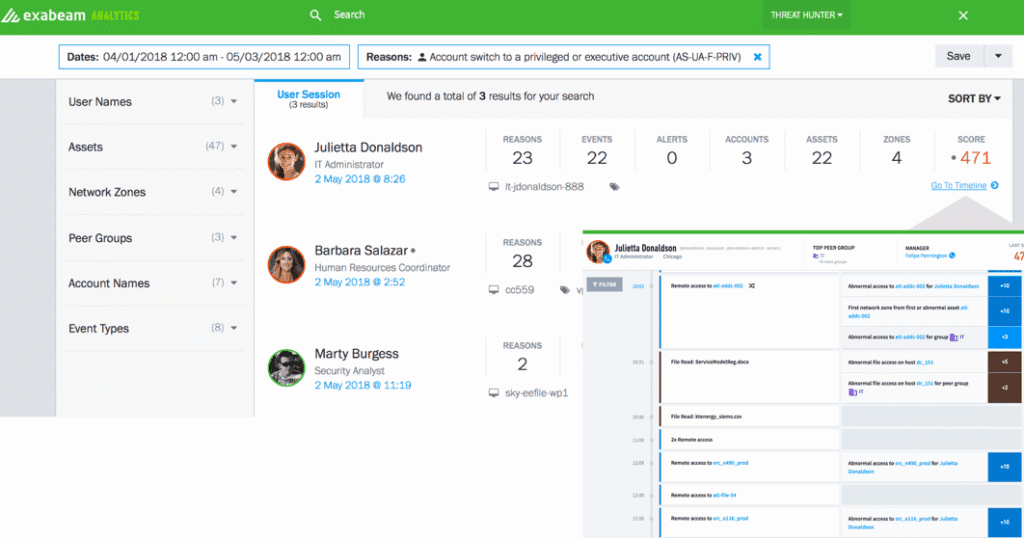The image size is (1024, 538).
Task: Click Julietta's Reasons count 23
Action: point(522,158)
